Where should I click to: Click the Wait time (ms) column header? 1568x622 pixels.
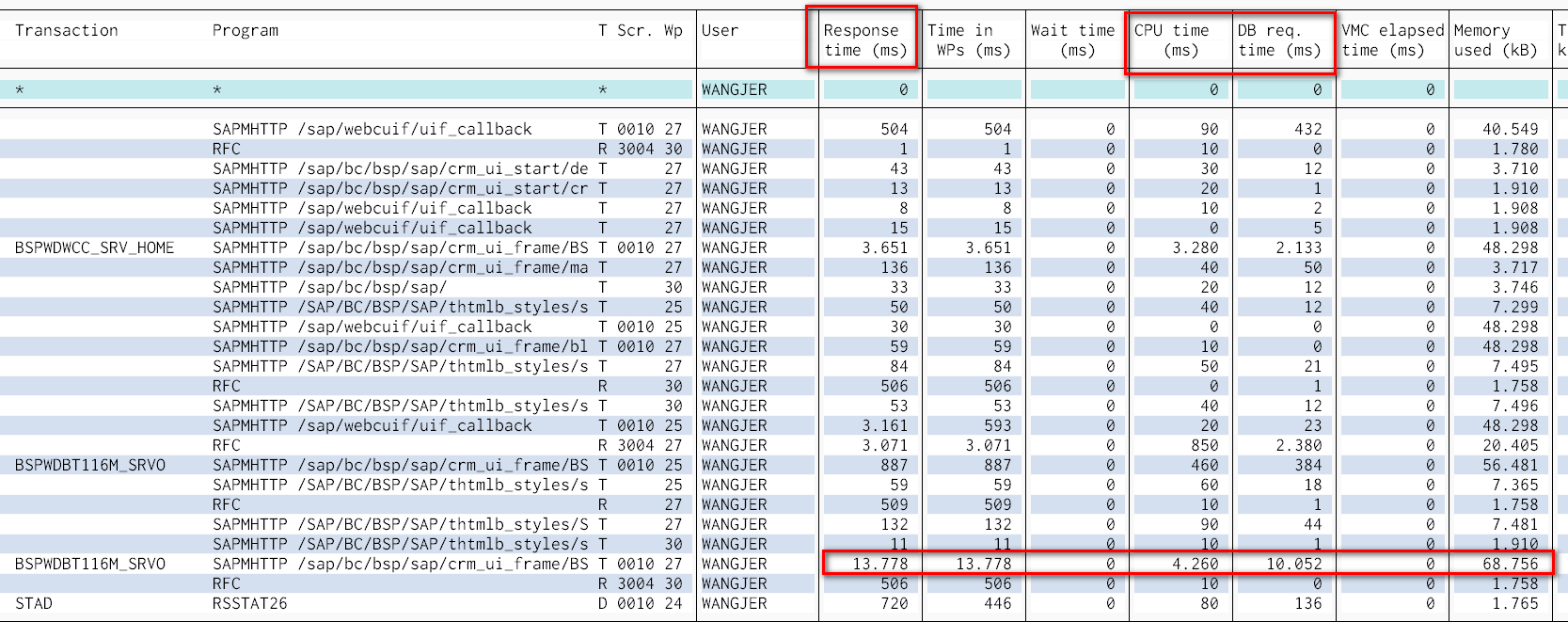(x=1073, y=40)
